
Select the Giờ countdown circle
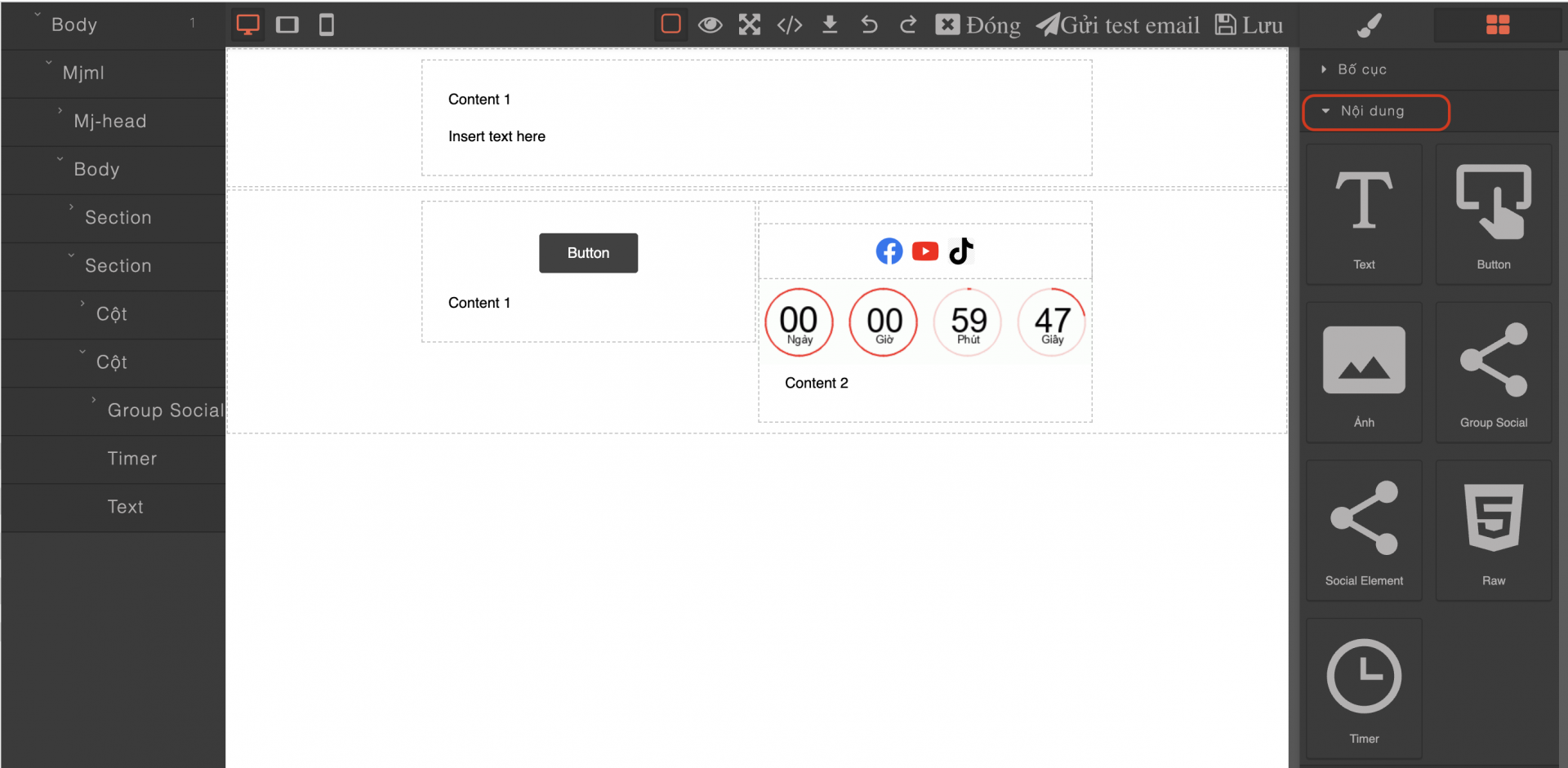883,322
